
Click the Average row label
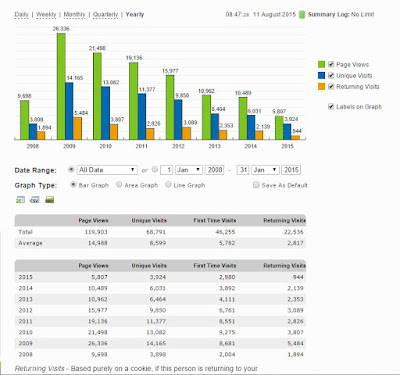[x=30, y=243]
